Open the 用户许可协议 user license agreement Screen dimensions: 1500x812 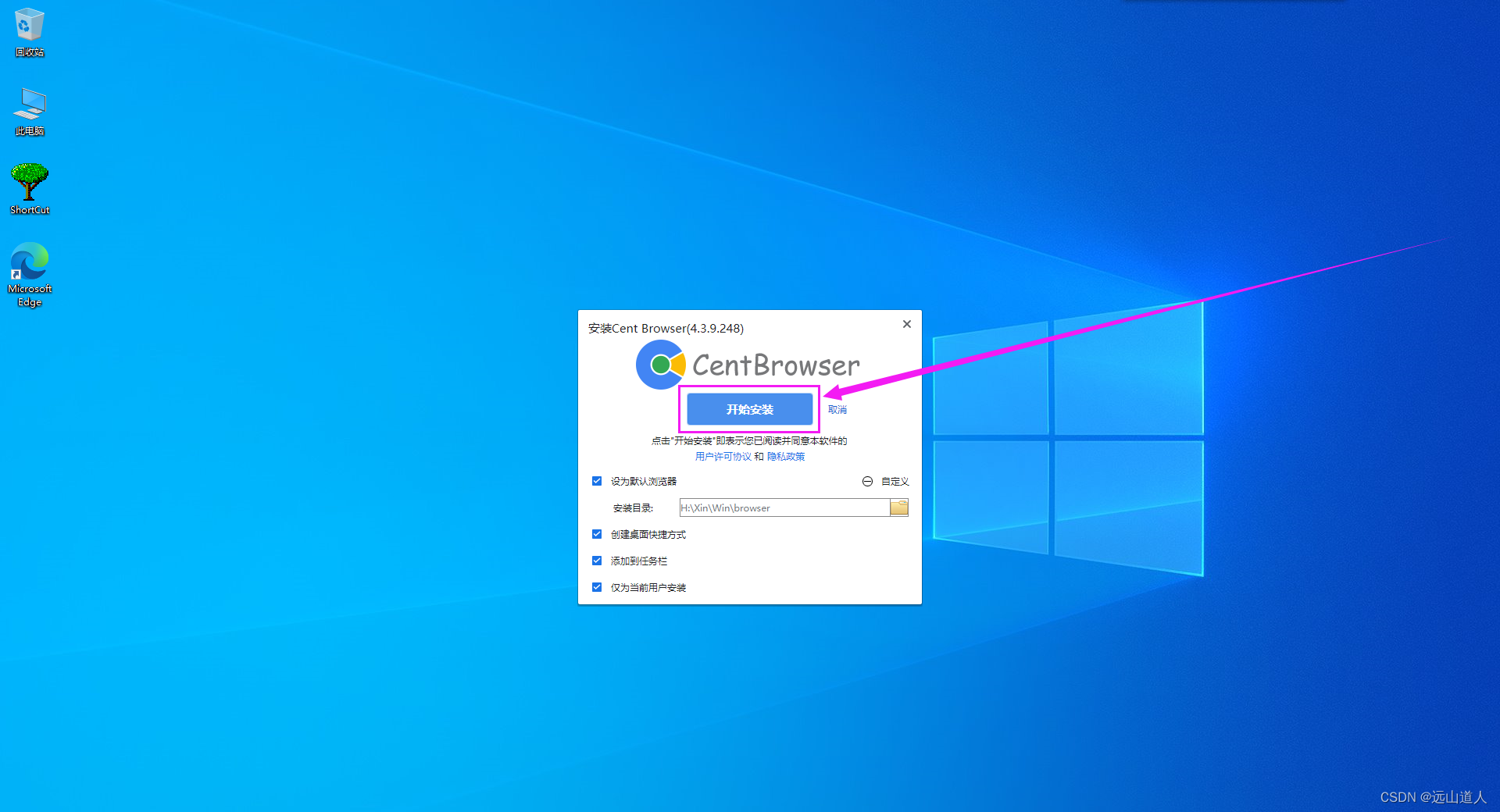pos(723,457)
